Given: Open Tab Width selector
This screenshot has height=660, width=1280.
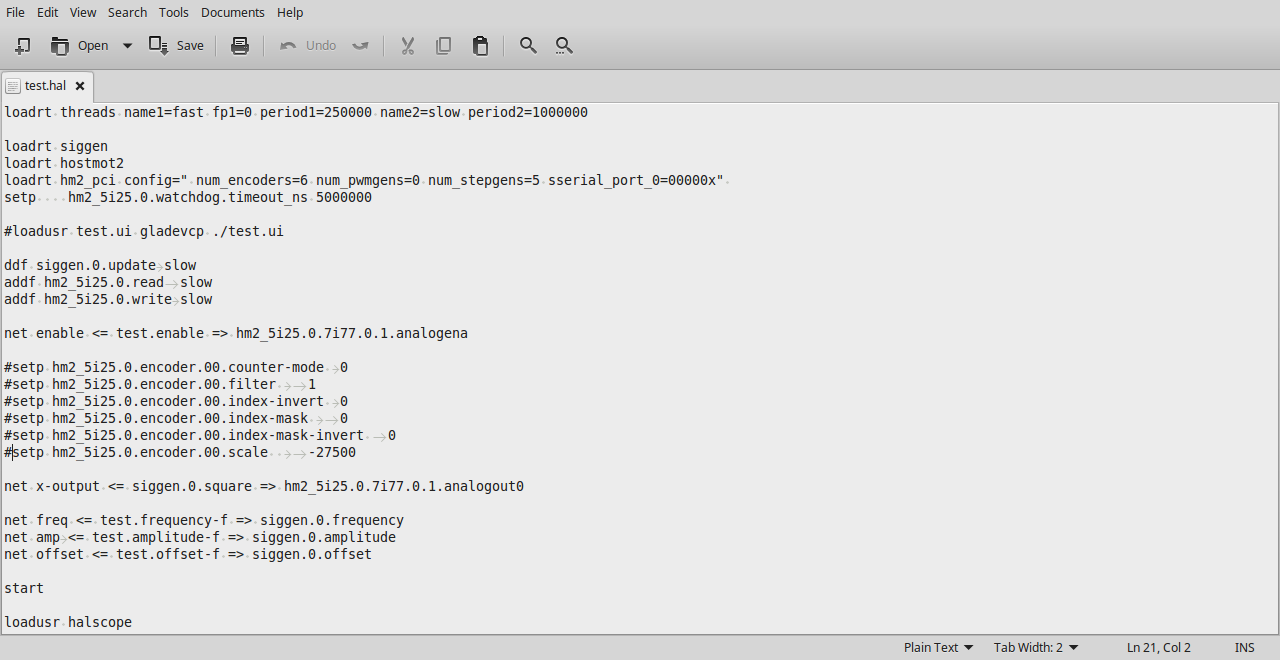Looking at the screenshot, I should click(1036, 647).
